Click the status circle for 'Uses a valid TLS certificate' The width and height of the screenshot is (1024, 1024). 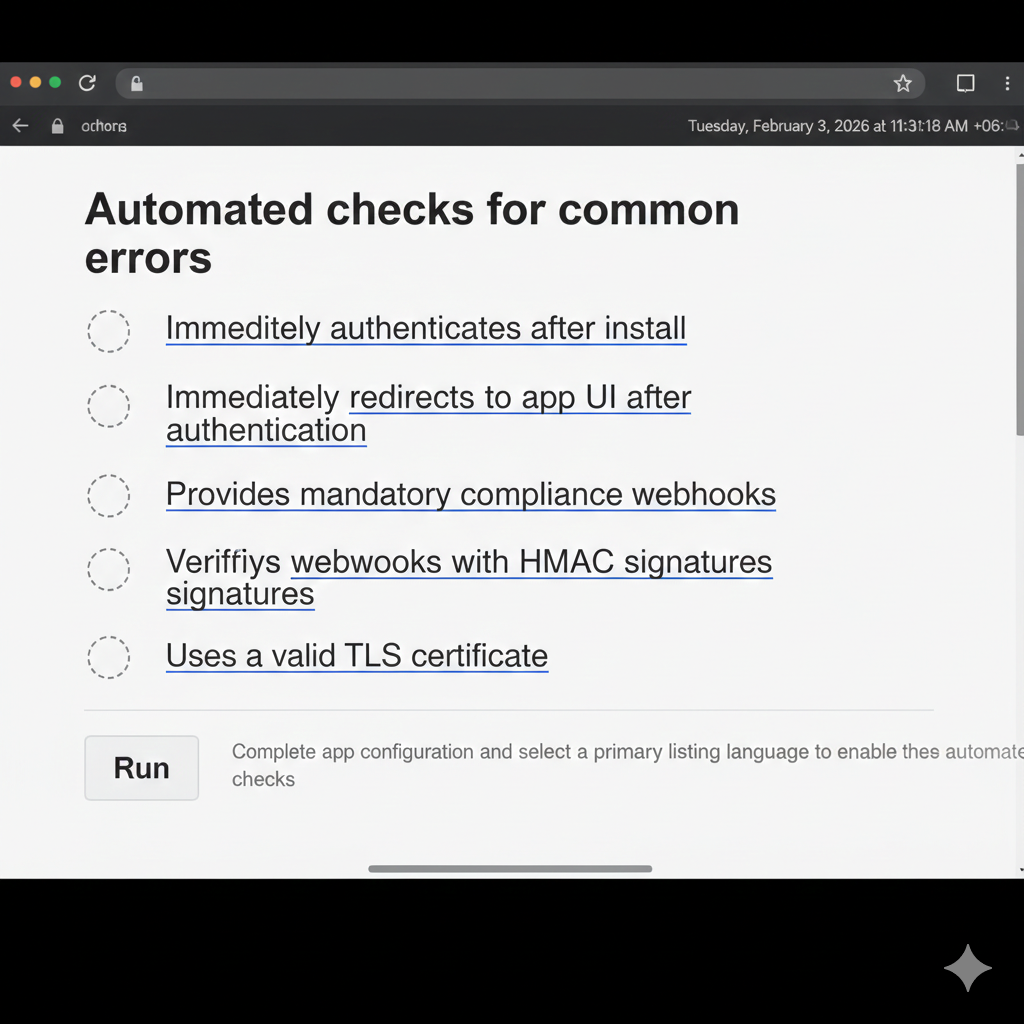point(109,657)
